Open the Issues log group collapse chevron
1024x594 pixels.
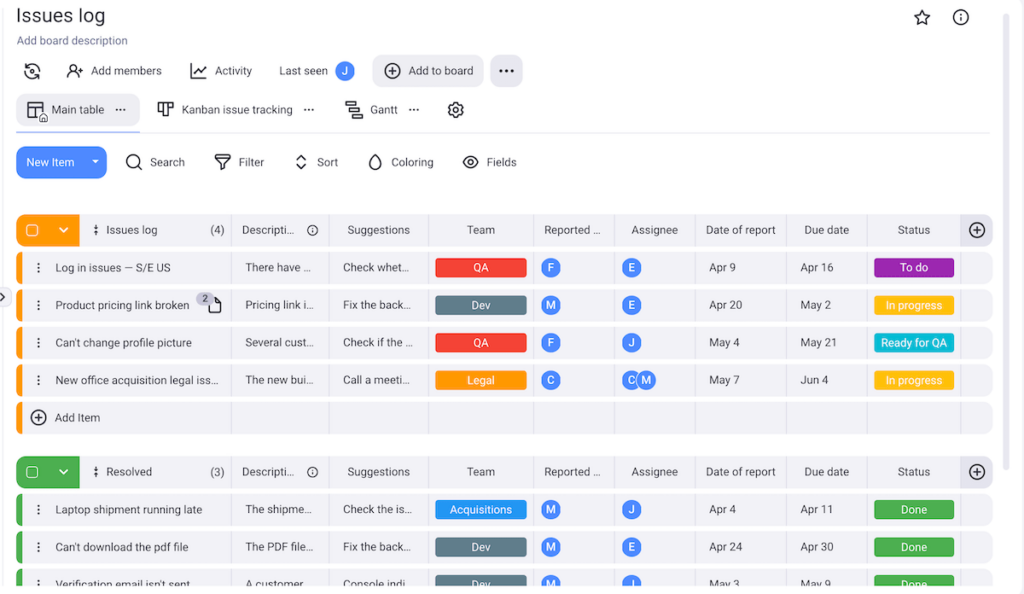(x=64, y=230)
